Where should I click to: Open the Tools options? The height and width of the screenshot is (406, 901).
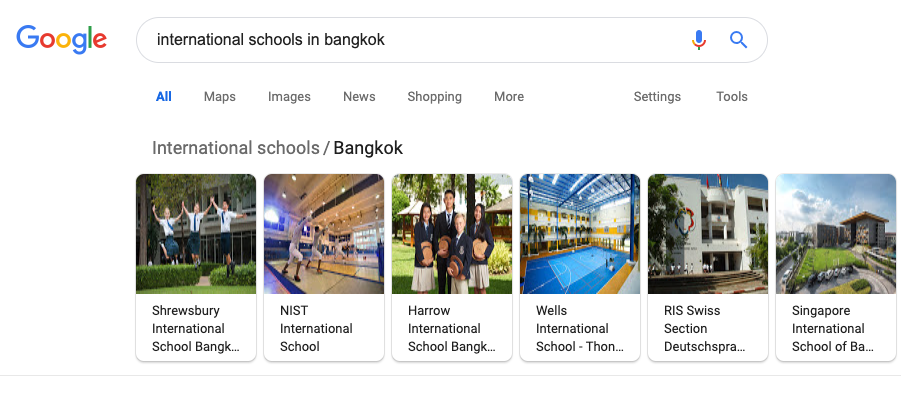tap(731, 96)
